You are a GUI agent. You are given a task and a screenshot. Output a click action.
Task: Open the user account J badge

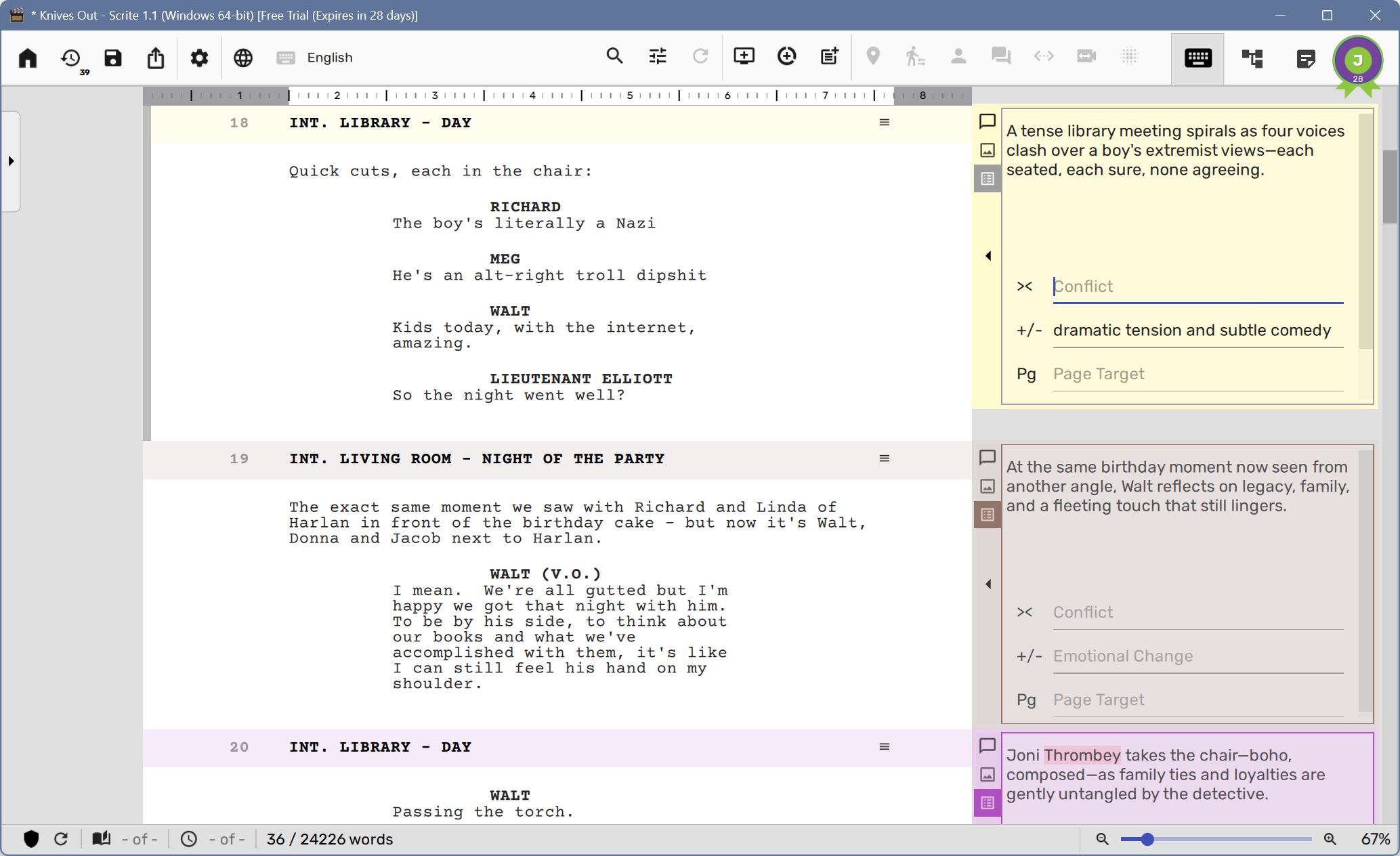click(1357, 62)
